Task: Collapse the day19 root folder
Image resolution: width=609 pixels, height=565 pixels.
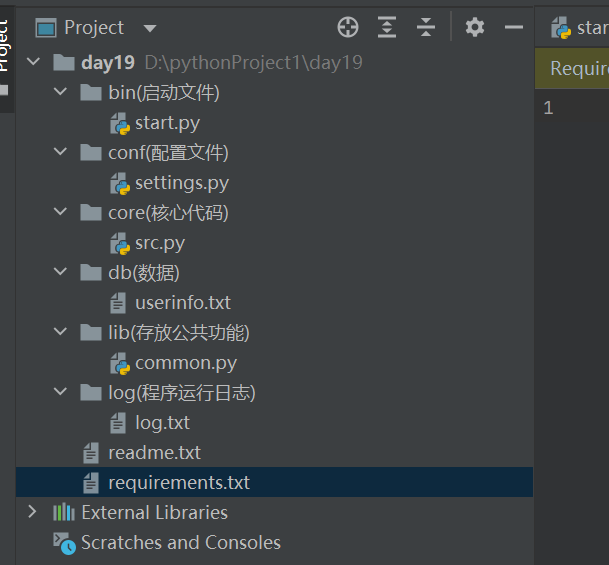Action: pos(34,63)
